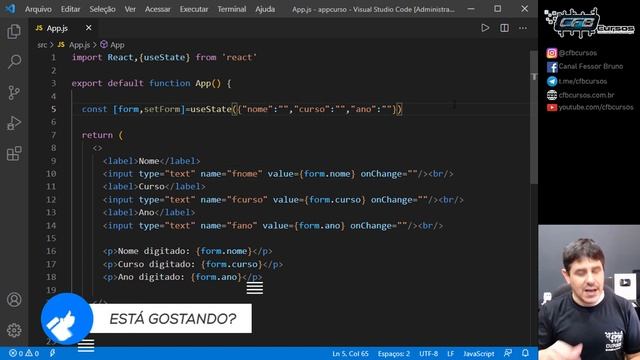
Task: Click the Nome label code on line 9
Action: click(151, 161)
